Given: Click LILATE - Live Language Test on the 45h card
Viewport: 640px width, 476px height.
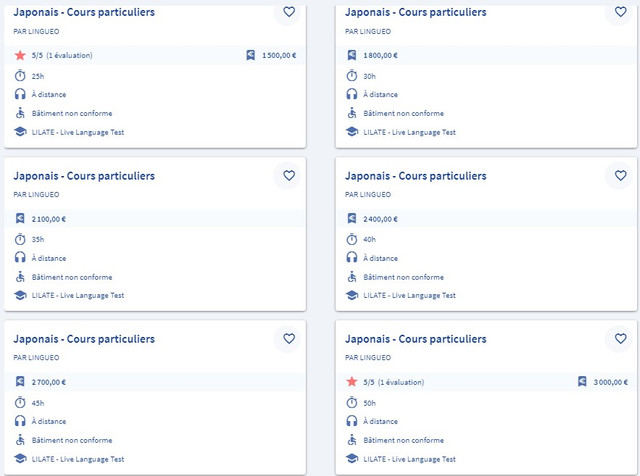Looking at the screenshot, I should point(78,459).
